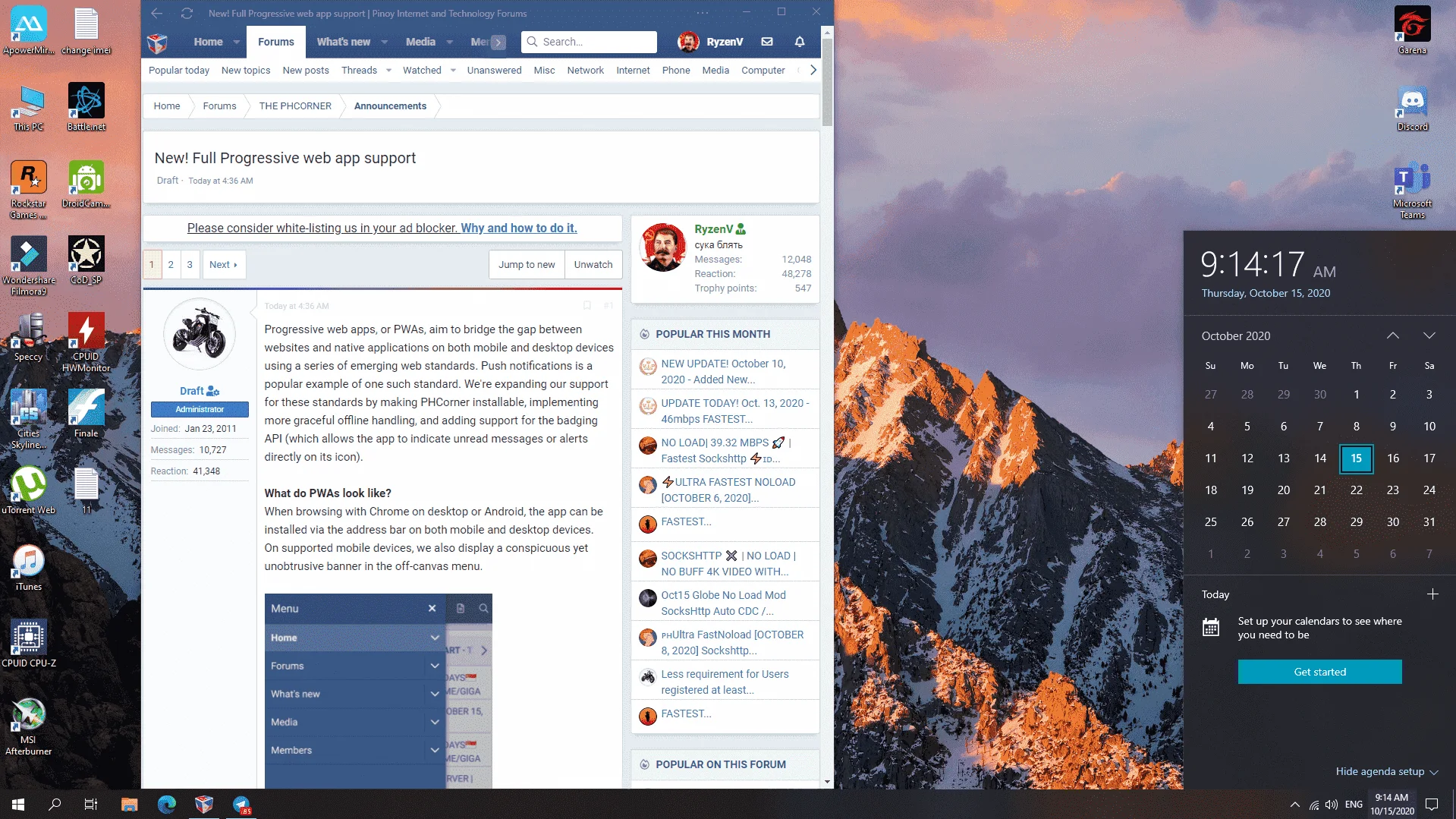The width and height of the screenshot is (1456, 819).
Task: Open the Speccy desktop icon
Action: tap(29, 337)
